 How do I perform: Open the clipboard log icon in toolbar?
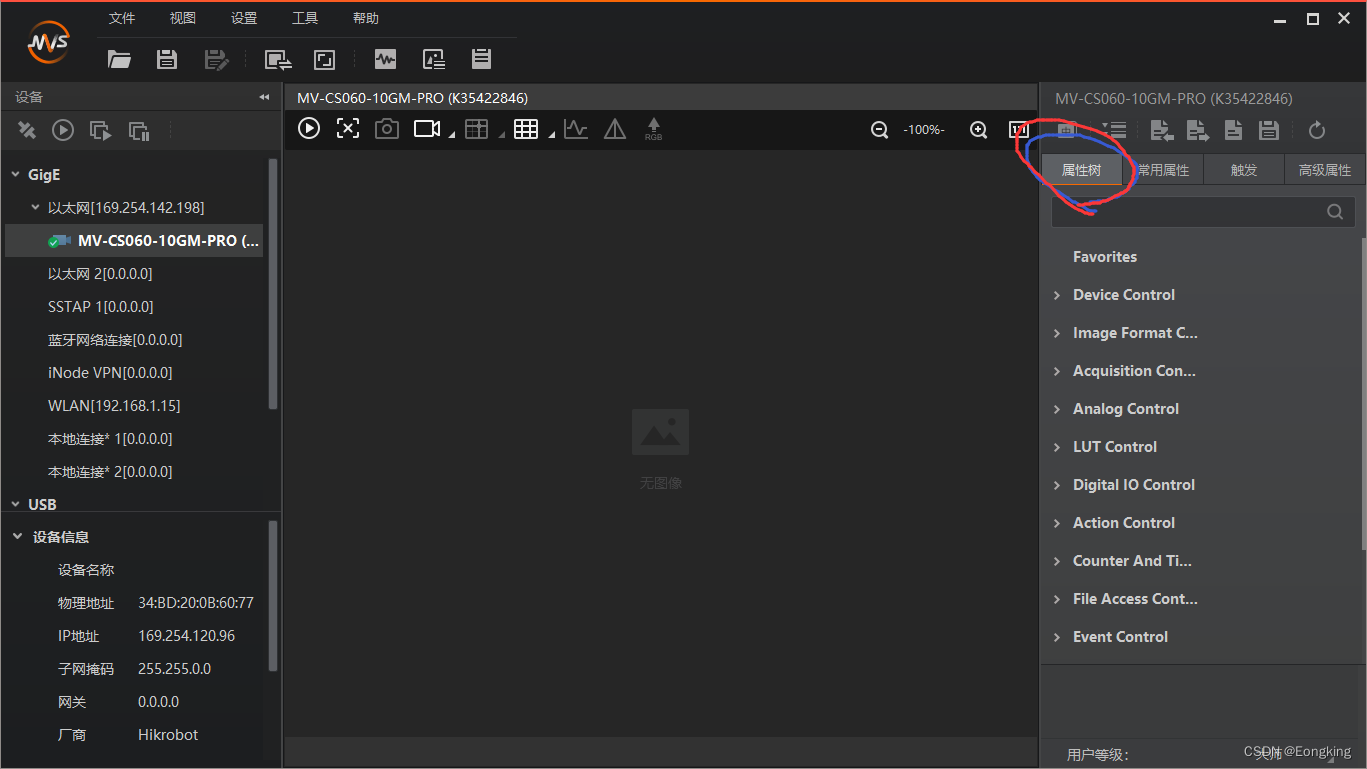[481, 59]
